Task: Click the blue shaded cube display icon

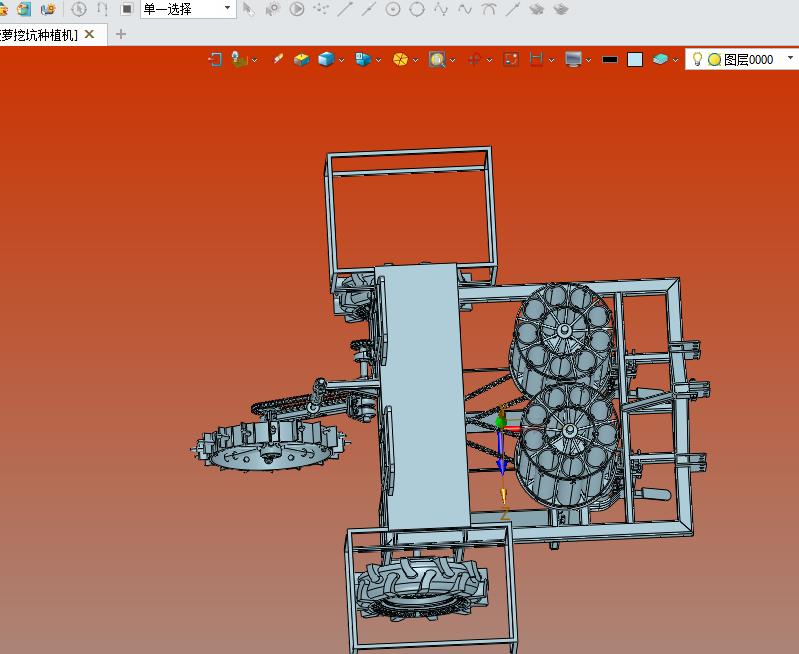Action: [326, 60]
